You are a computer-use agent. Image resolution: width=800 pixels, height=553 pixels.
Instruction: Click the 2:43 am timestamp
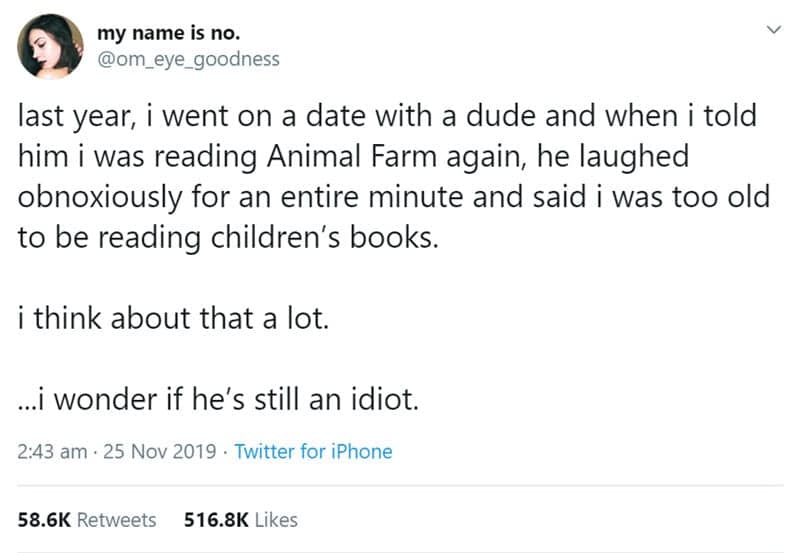click(x=51, y=451)
